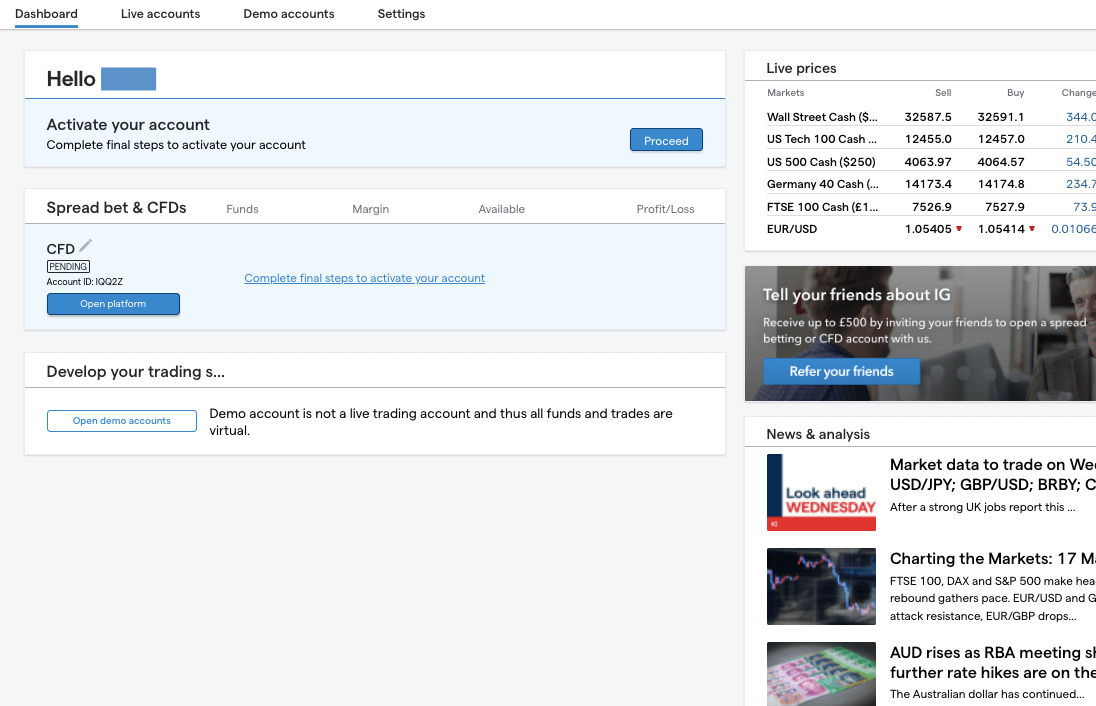Open platform for CFD account

[x=113, y=304]
